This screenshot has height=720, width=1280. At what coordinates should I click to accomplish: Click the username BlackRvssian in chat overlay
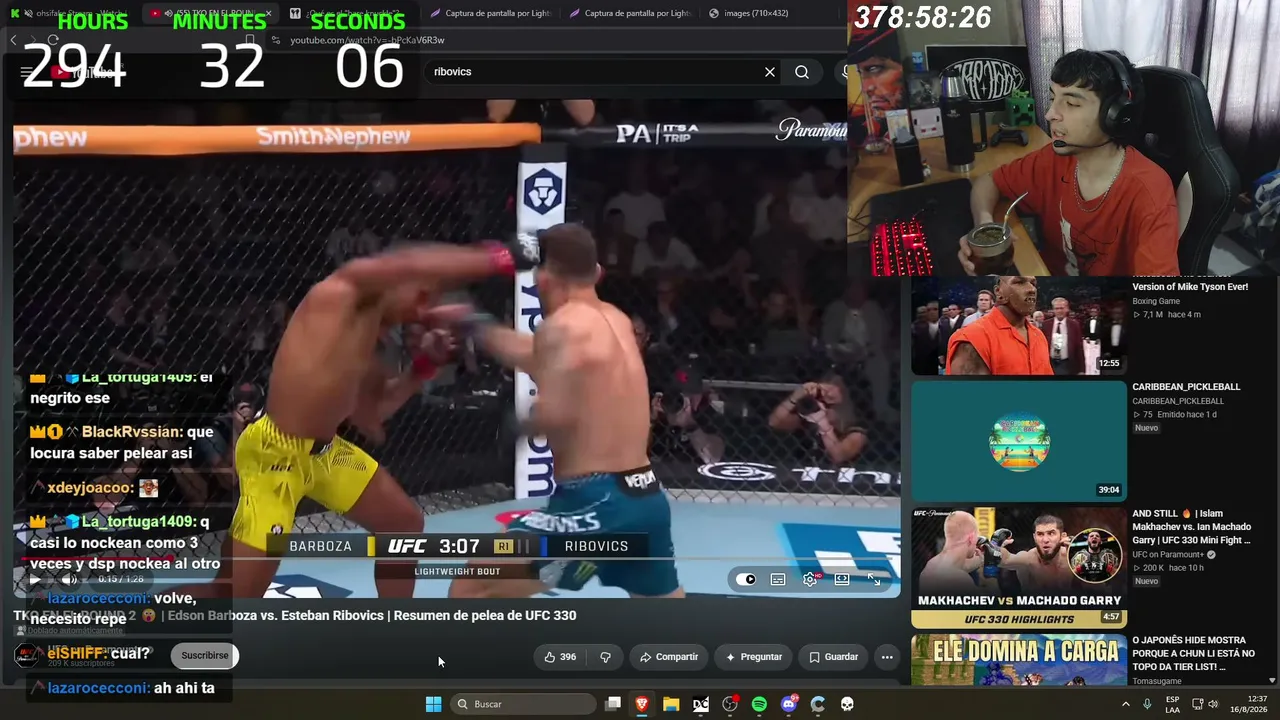(132, 432)
